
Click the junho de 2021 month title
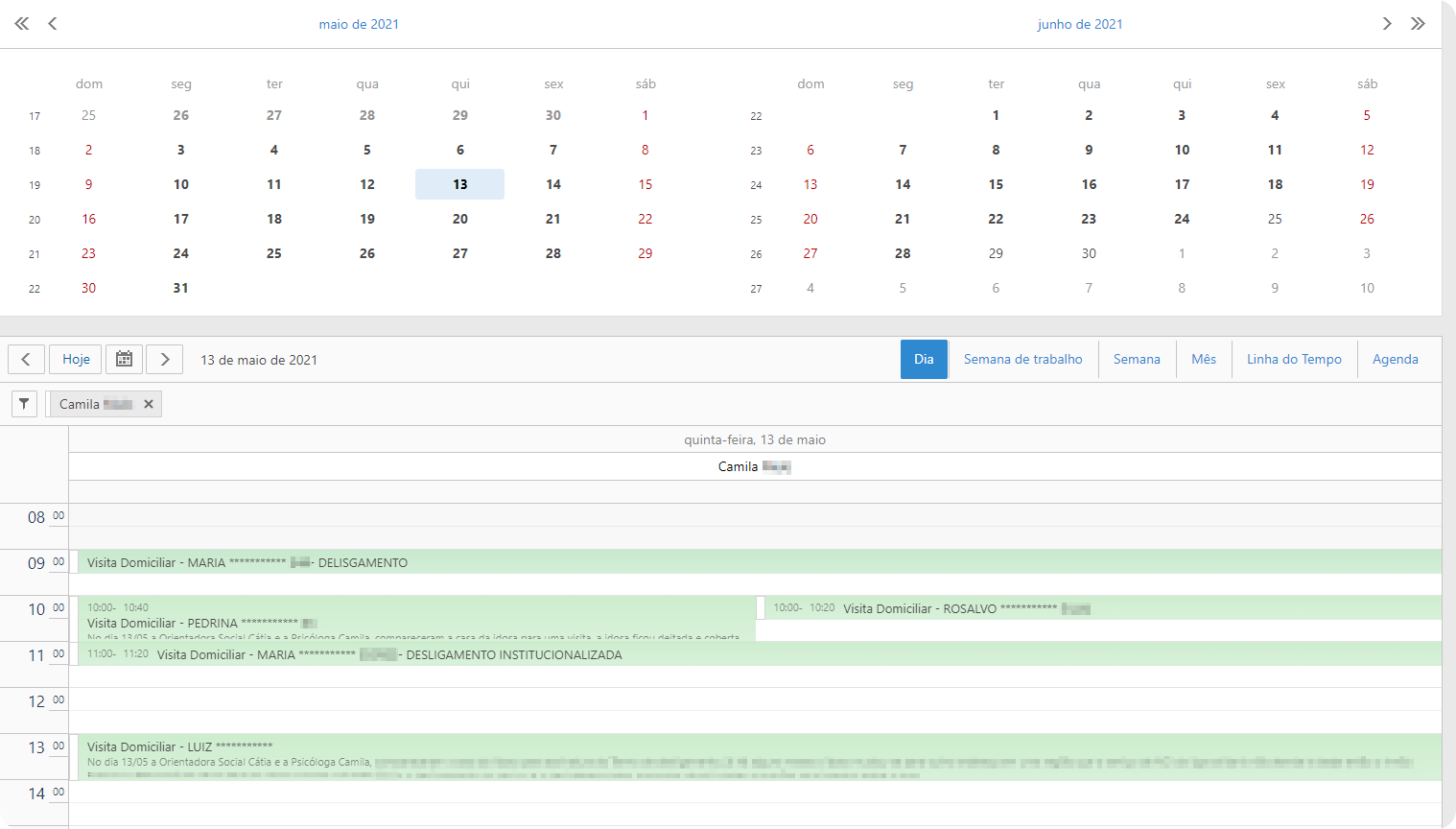[1079, 24]
